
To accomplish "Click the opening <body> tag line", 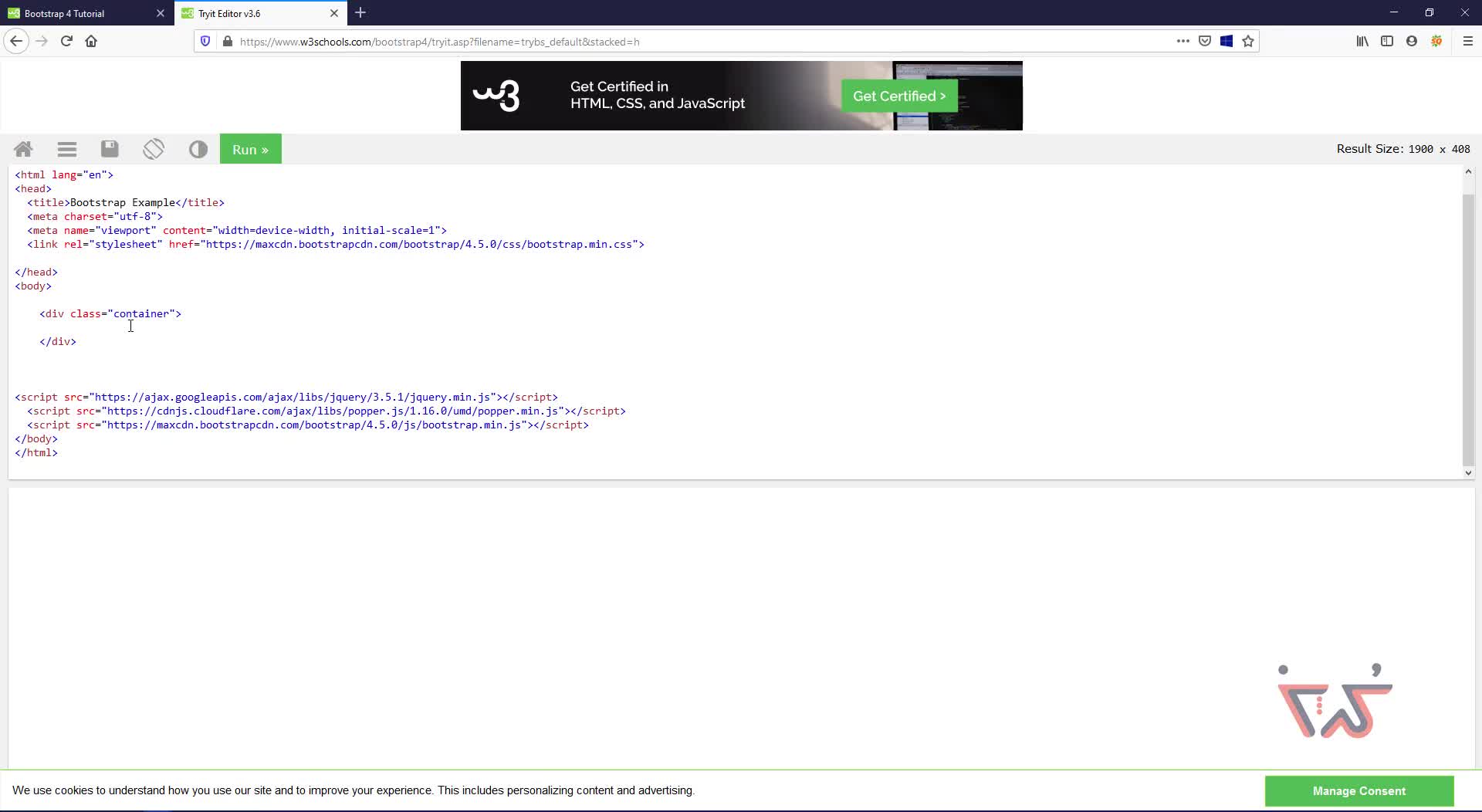I will tap(33, 286).
